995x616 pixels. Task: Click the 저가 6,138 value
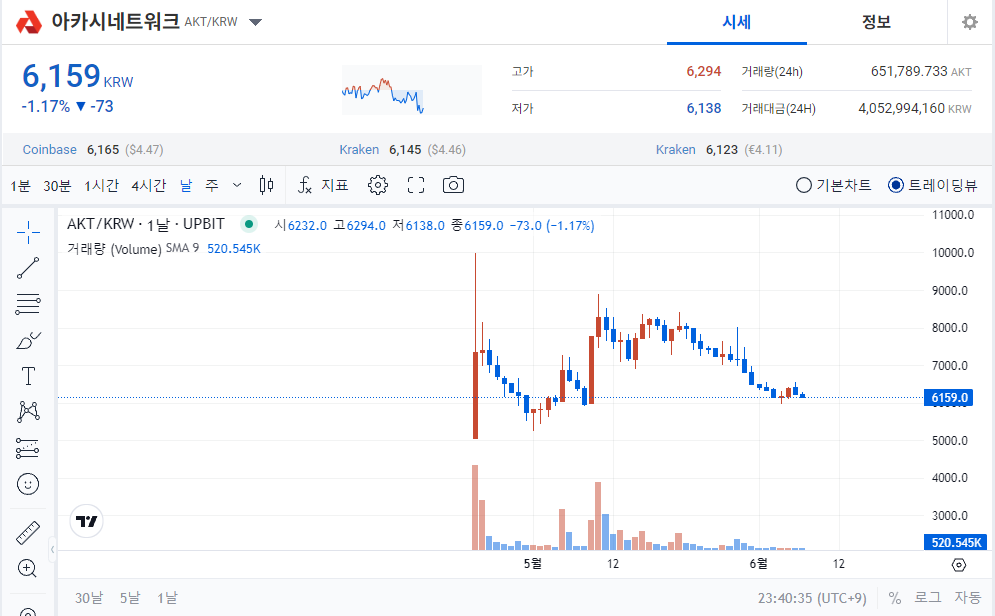tap(704, 108)
